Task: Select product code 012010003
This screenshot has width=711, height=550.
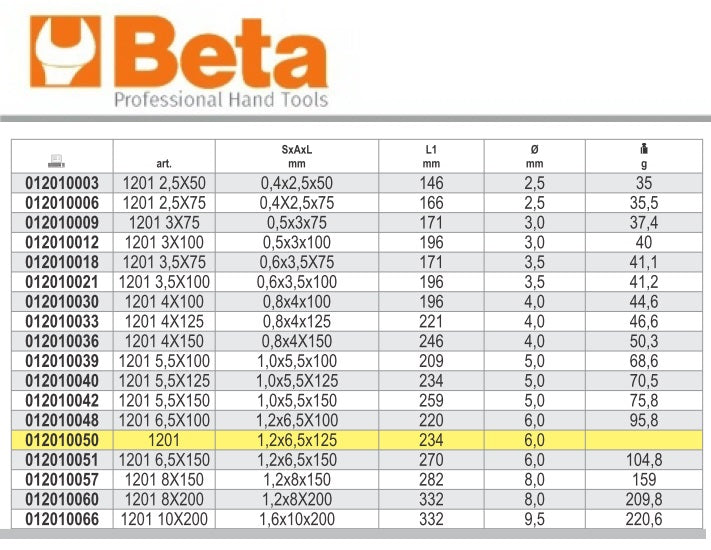Action: click(x=62, y=183)
